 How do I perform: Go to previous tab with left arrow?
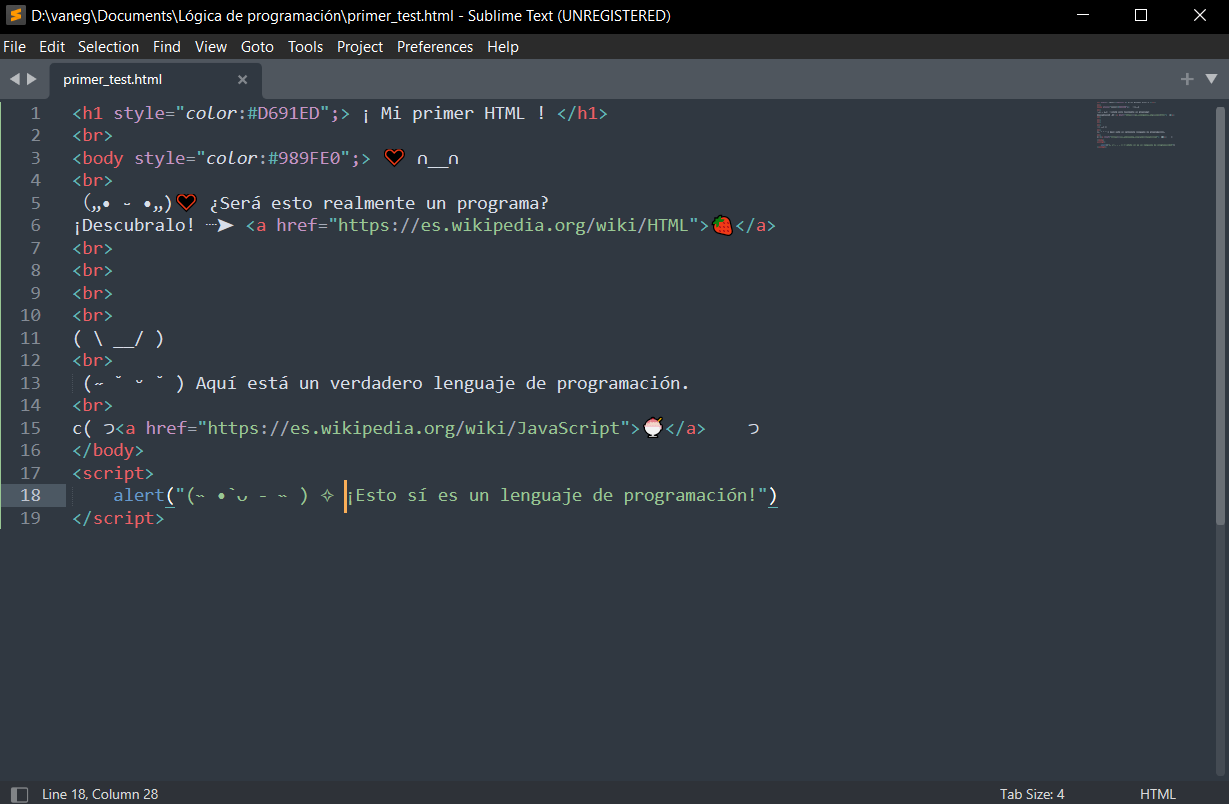[x=15, y=79]
